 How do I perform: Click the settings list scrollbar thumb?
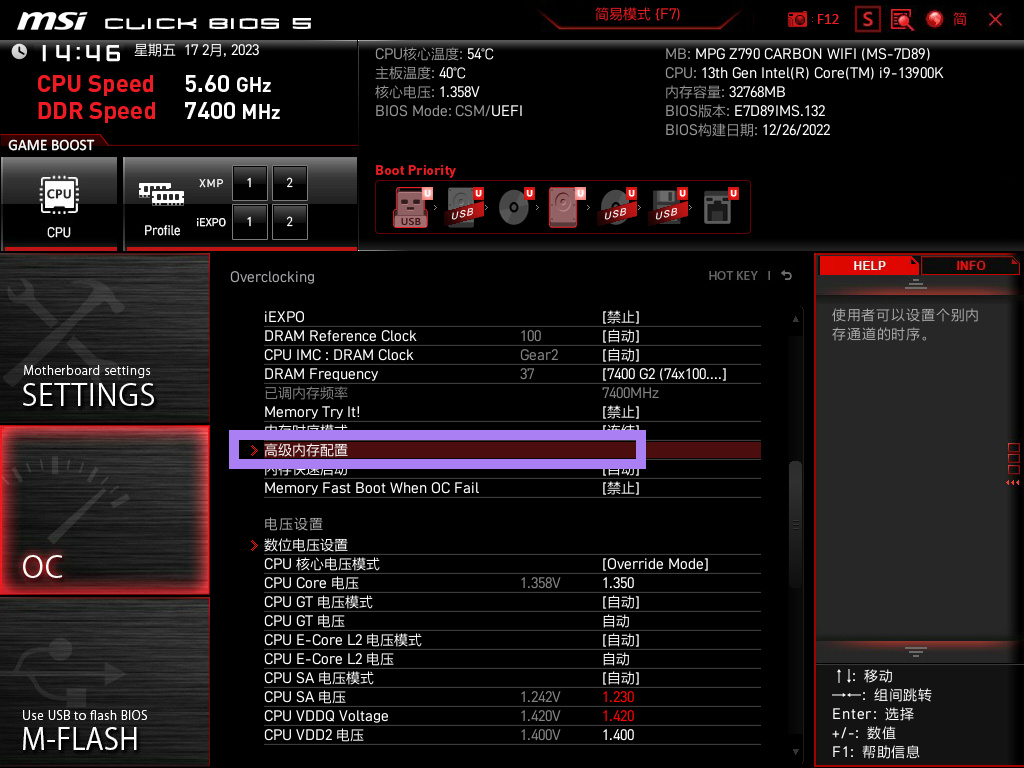click(x=795, y=524)
